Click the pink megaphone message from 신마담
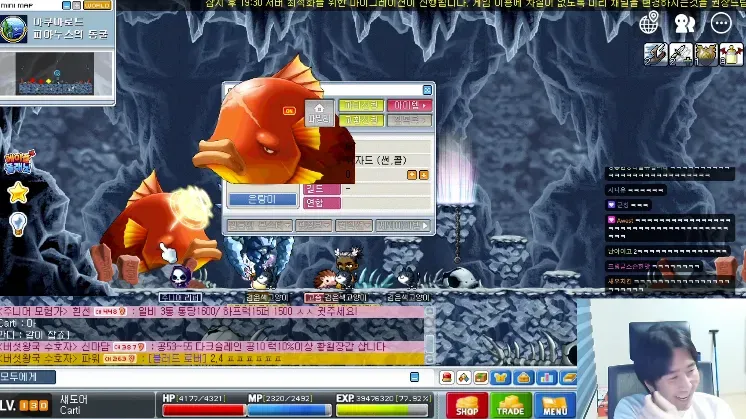The width and height of the screenshot is (746, 419). [212, 347]
